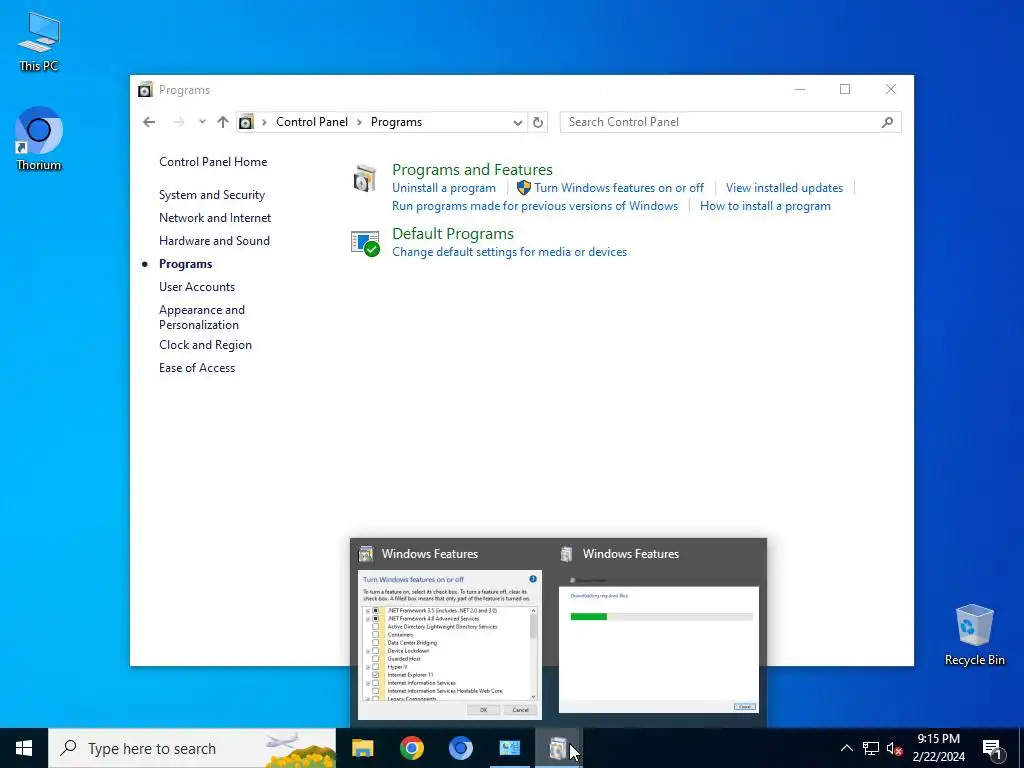Click the Type here to search box
1024x768 pixels.
192,748
